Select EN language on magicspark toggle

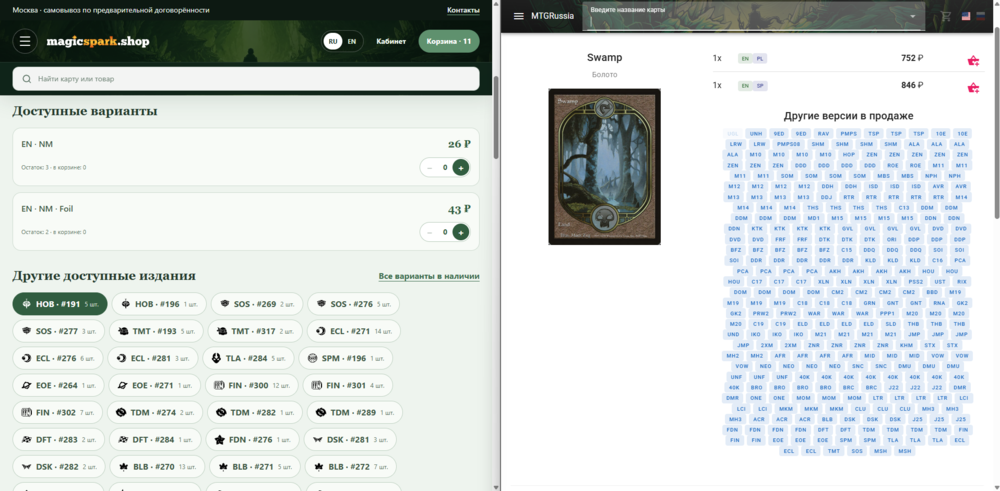(x=351, y=41)
